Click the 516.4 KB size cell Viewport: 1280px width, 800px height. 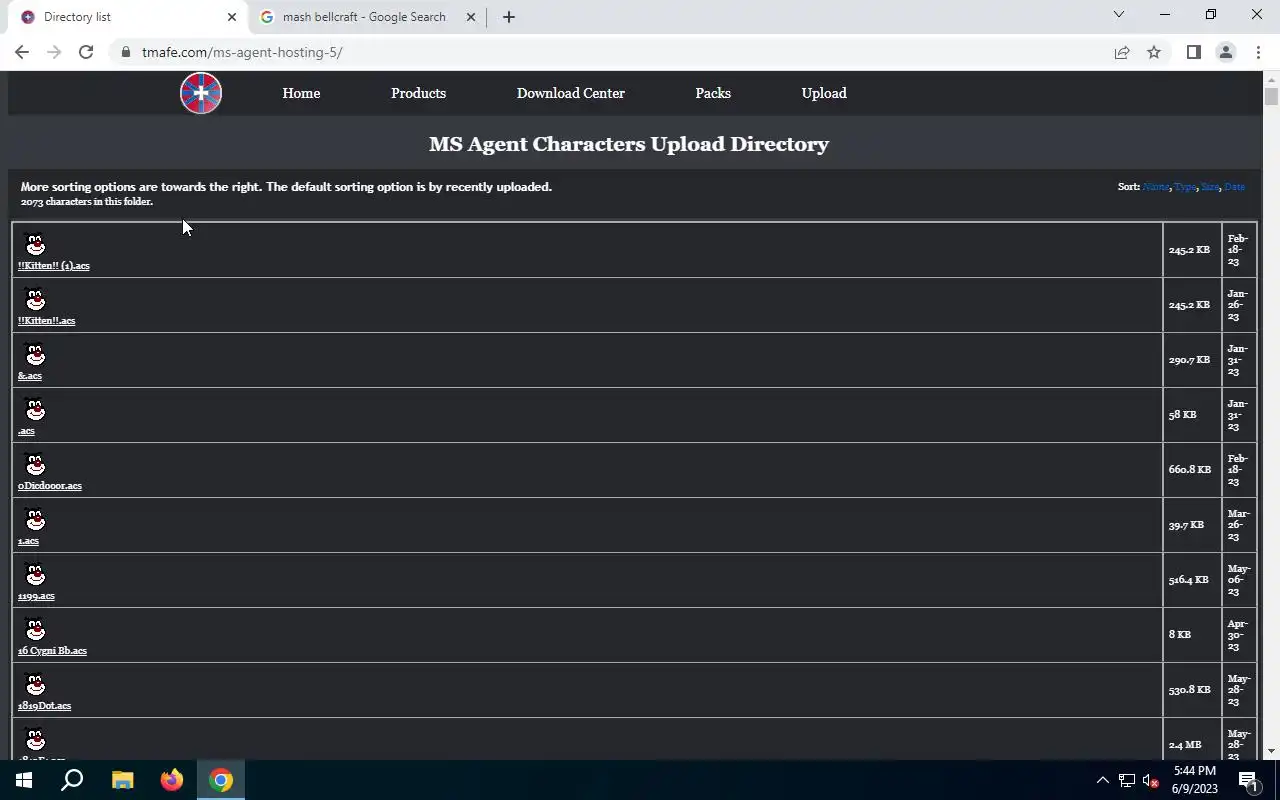coord(1192,580)
